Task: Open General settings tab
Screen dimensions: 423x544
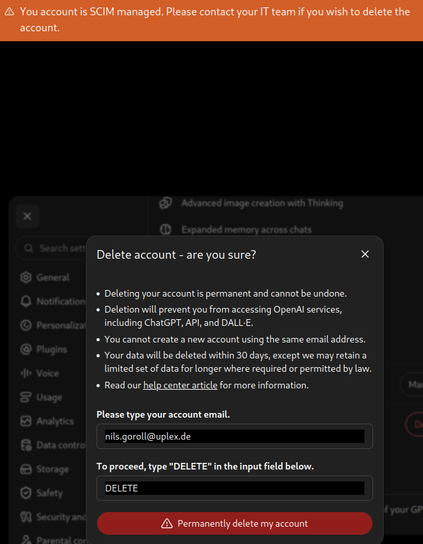Action: (x=45, y=278)
